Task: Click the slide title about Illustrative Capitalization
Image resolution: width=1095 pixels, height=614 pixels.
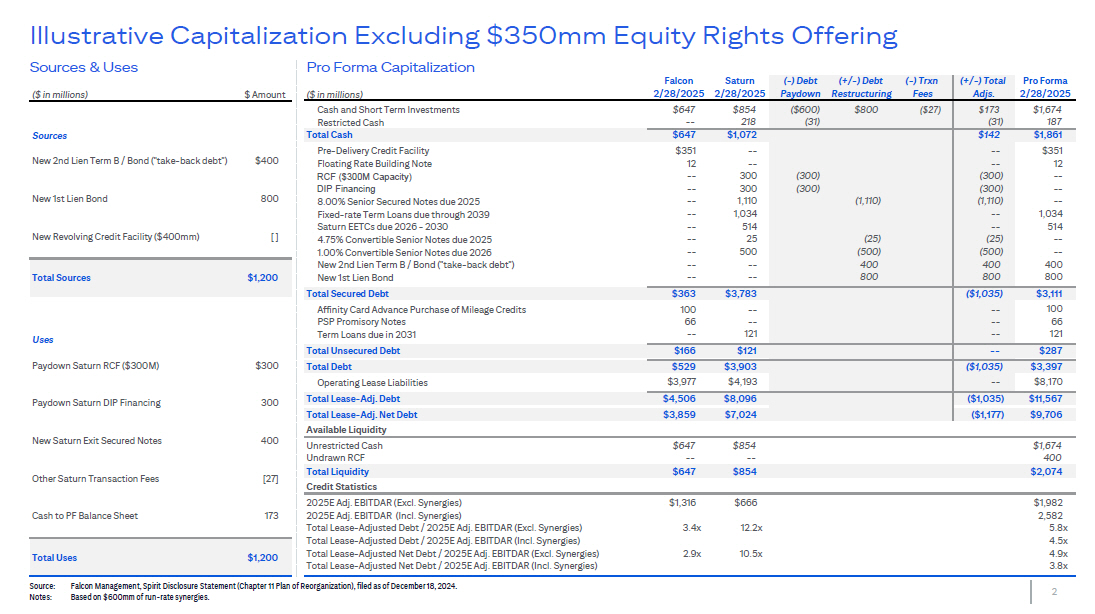Action: point(463,36)
